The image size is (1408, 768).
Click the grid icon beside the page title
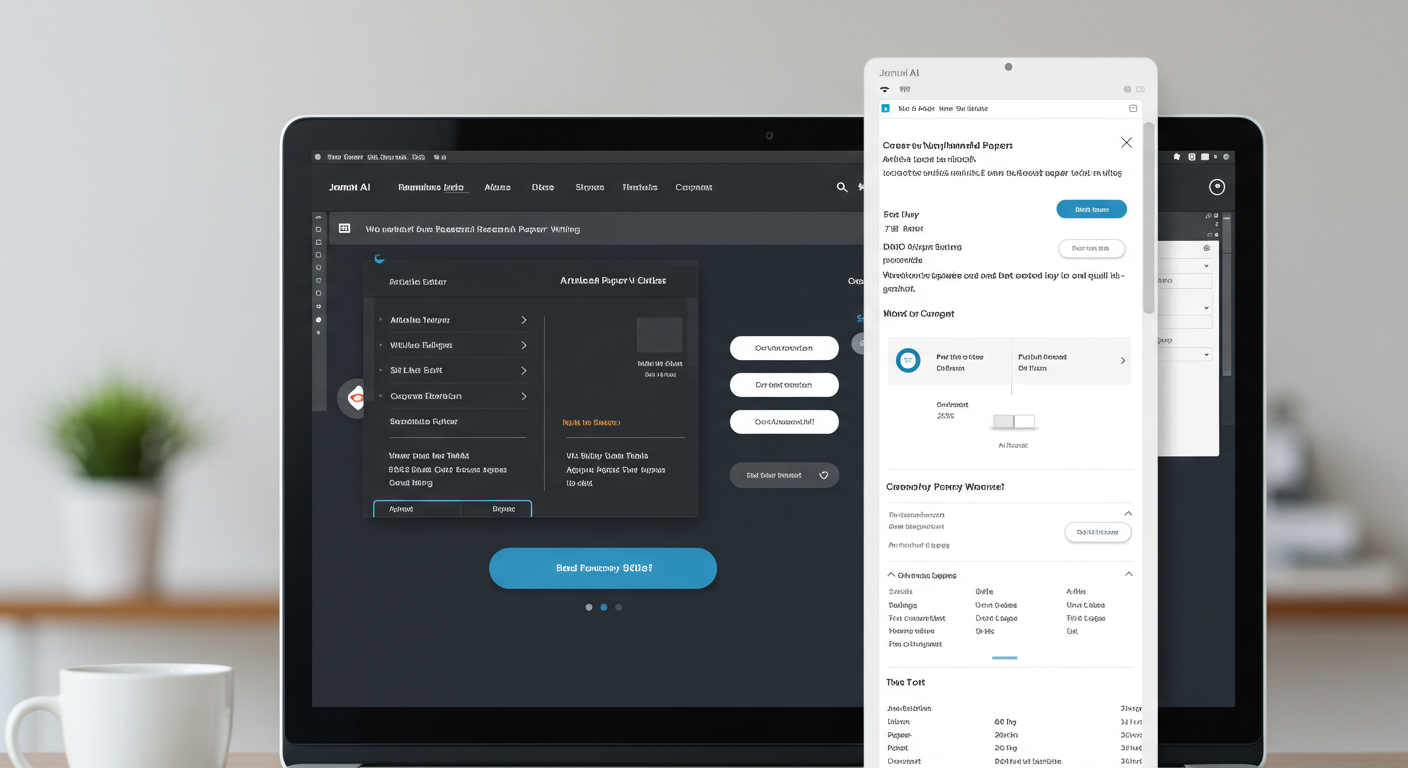click(x=344, y=228)
